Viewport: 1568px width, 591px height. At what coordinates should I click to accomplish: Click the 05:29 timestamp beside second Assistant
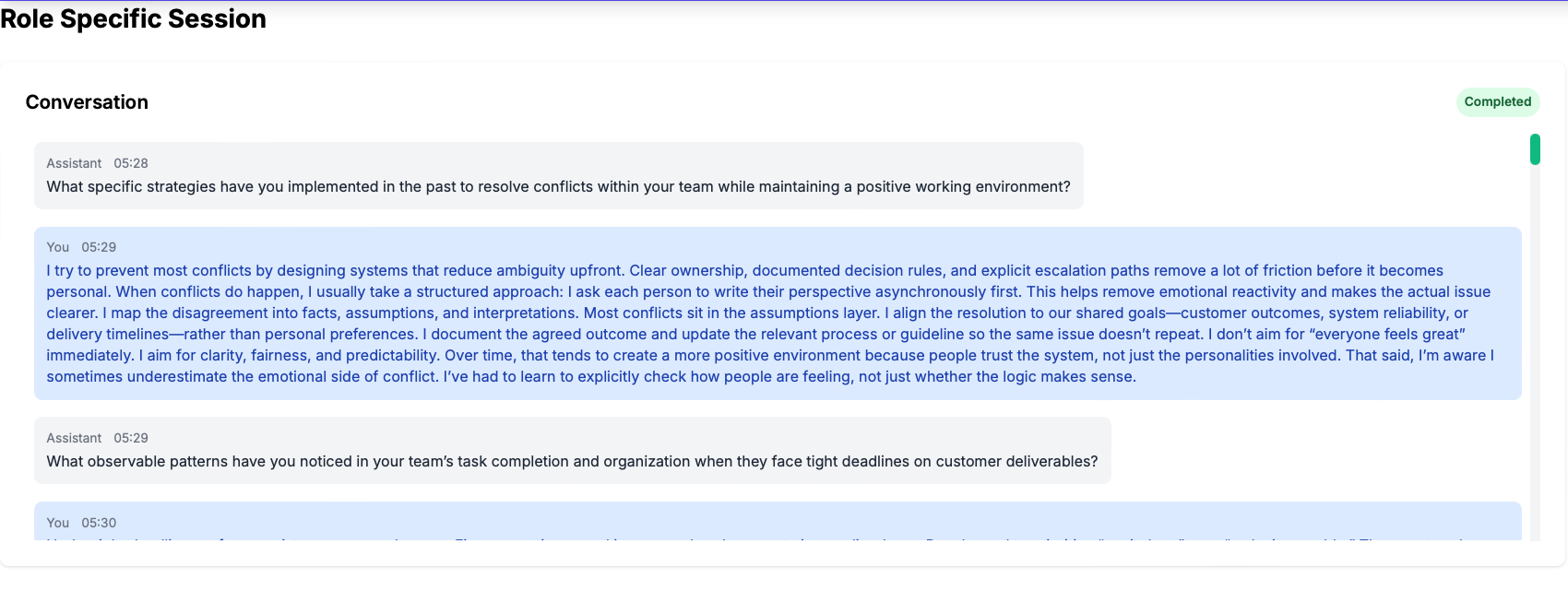[131, 438]
